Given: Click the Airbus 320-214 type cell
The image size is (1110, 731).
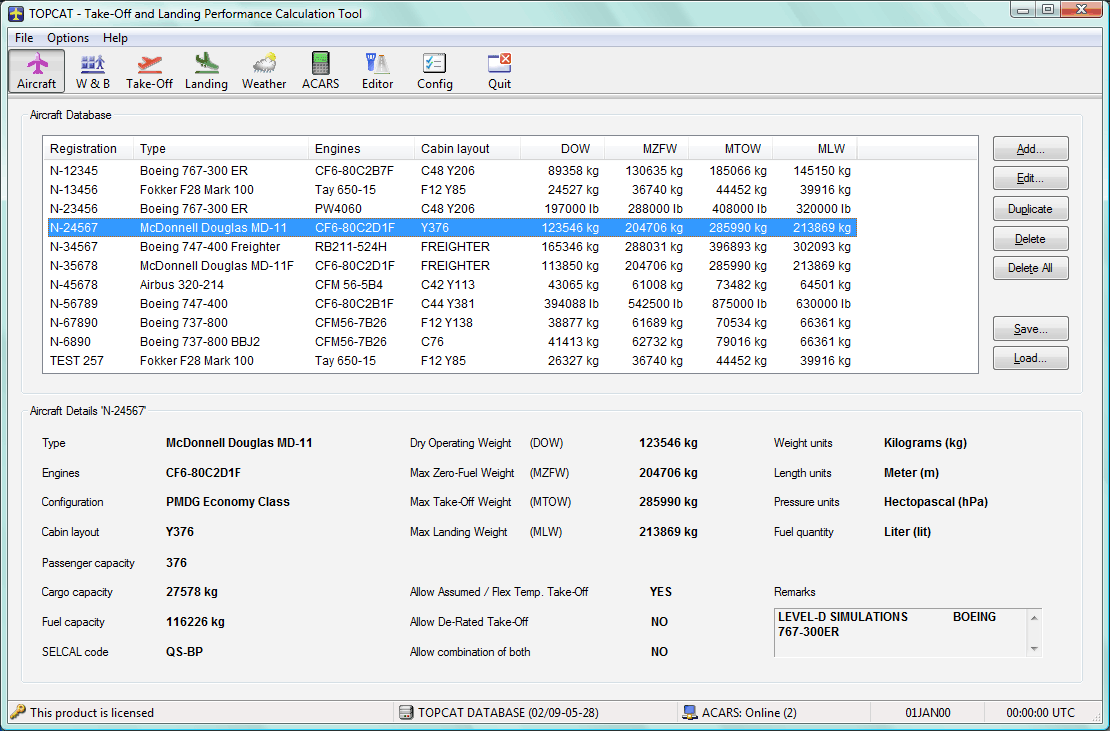Looking at the screenshot, I should click(x=181, y=285).
